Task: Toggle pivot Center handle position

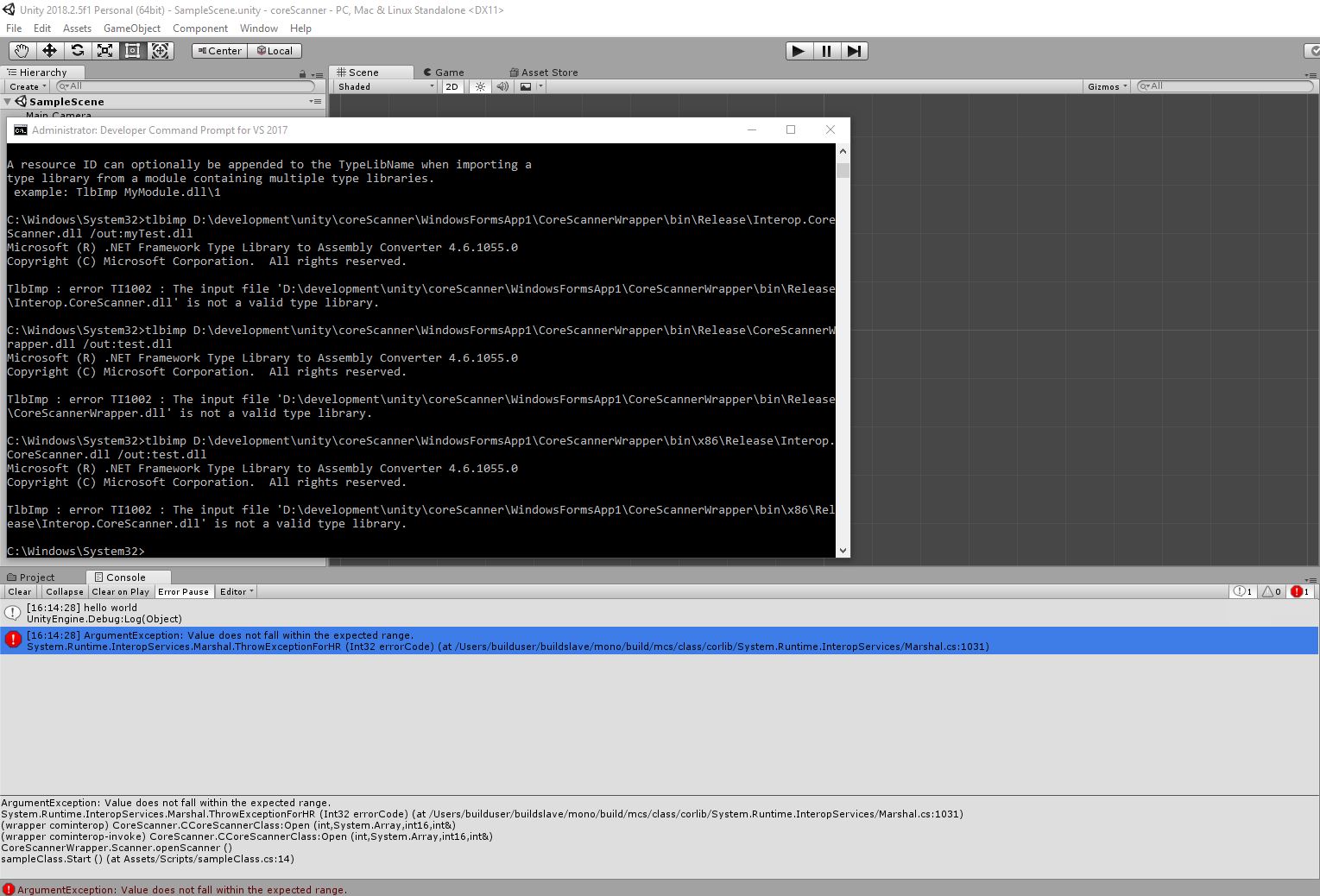Action: (219, 51)
